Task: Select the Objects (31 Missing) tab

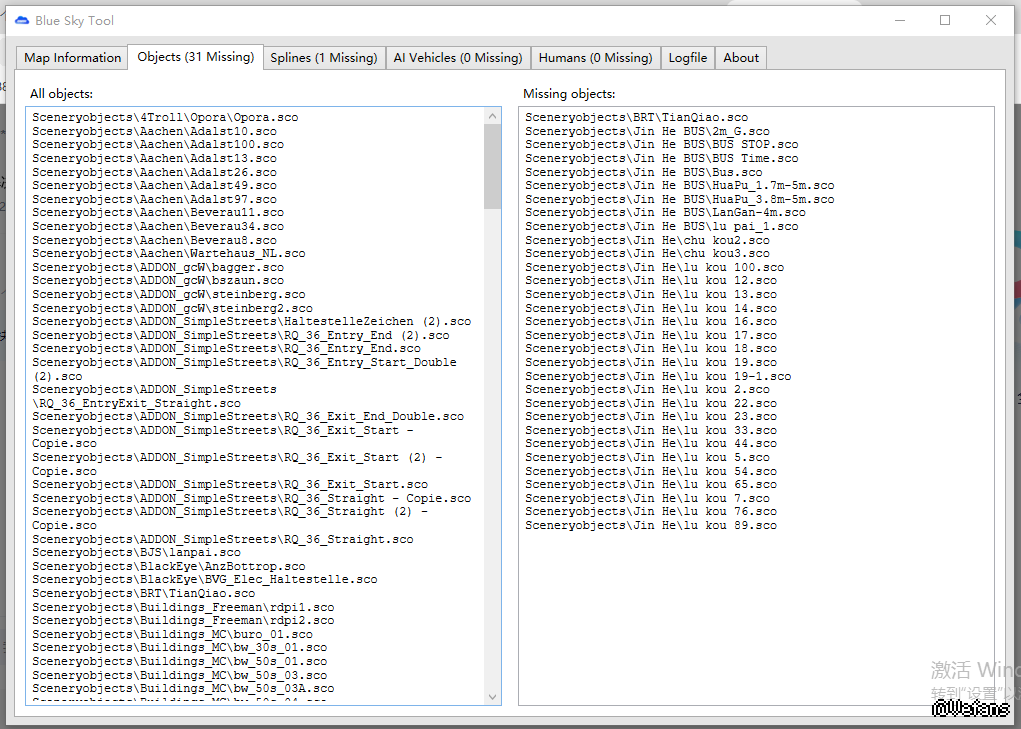Action: (195, 57)
